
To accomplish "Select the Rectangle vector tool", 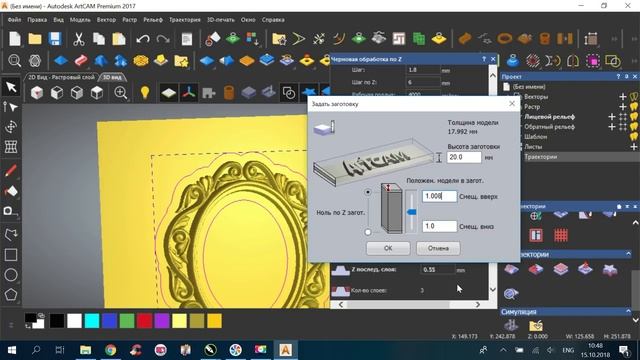I will (x=11, y=255).
